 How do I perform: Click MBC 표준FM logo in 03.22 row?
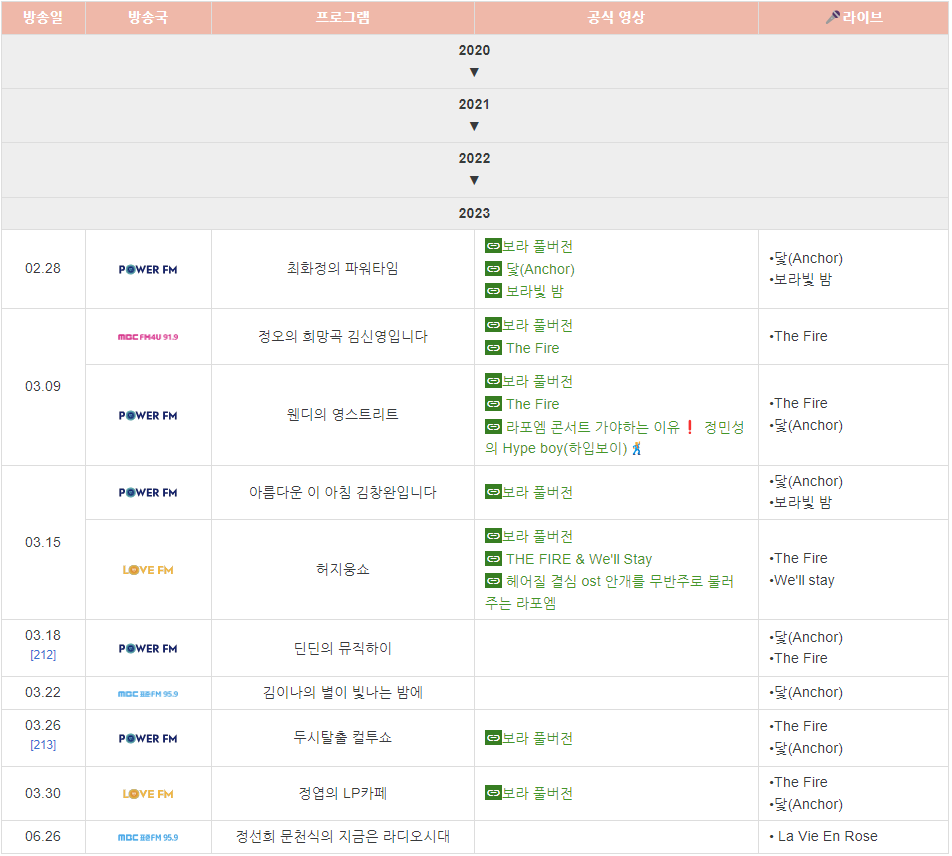coord(148,694)
